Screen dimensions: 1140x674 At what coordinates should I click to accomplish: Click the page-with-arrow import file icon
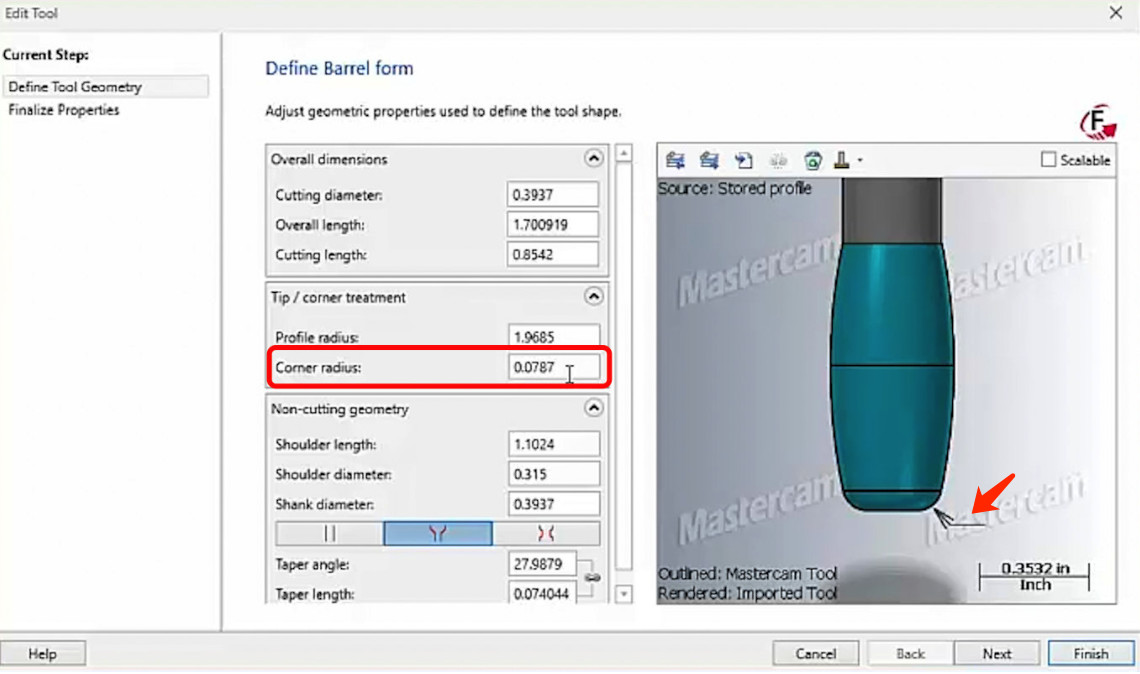coord(743,161)
